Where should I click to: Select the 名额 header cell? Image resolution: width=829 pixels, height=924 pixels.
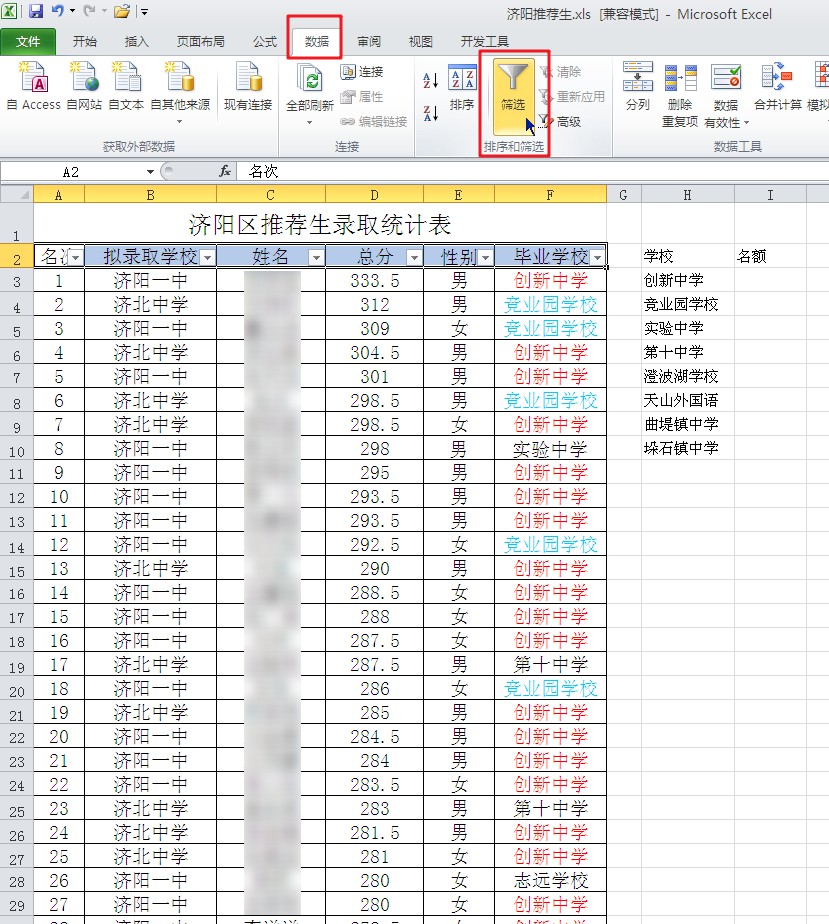click(x=769, y=257)
